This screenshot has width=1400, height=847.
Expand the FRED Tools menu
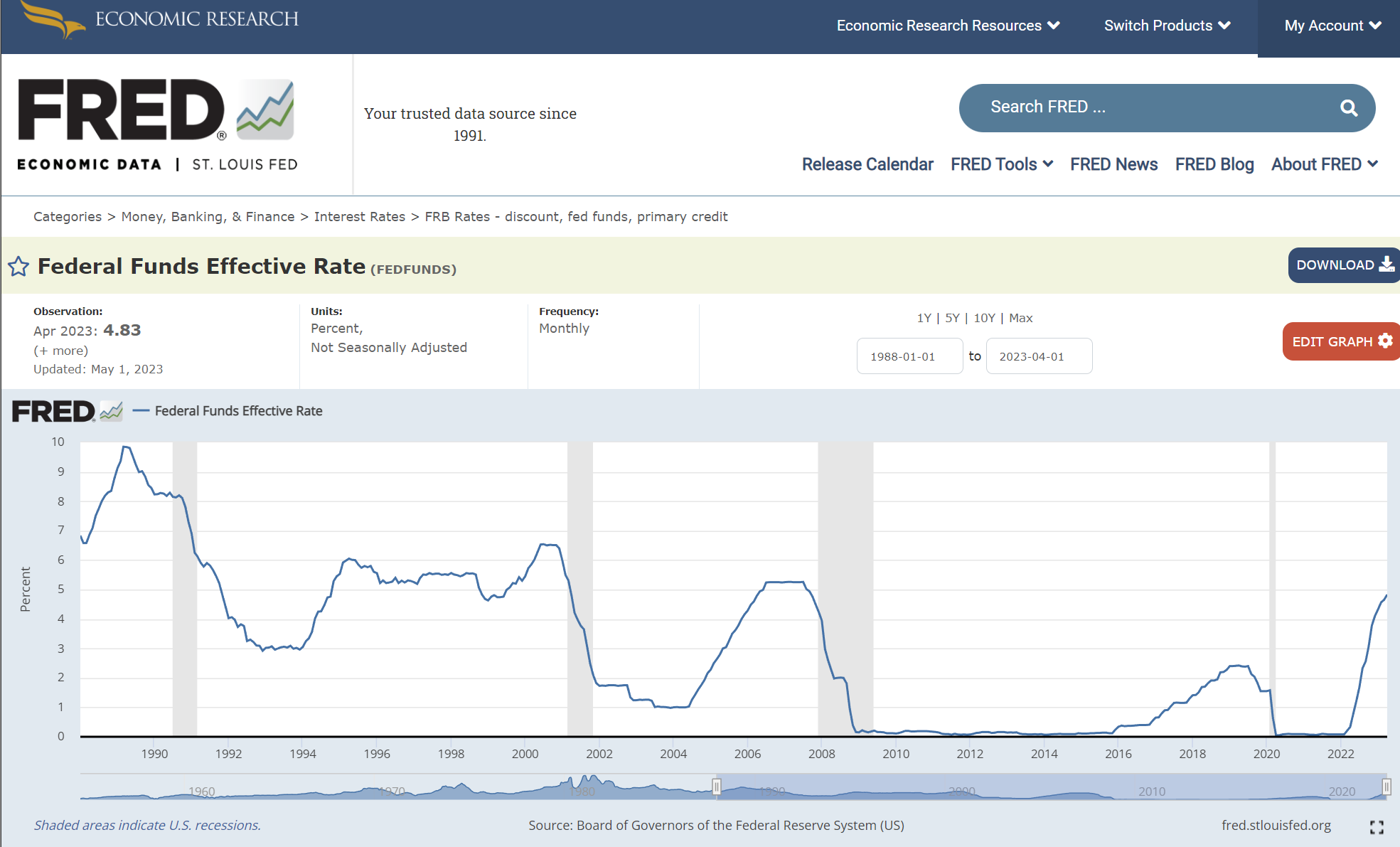click(x=1001, y=164)
